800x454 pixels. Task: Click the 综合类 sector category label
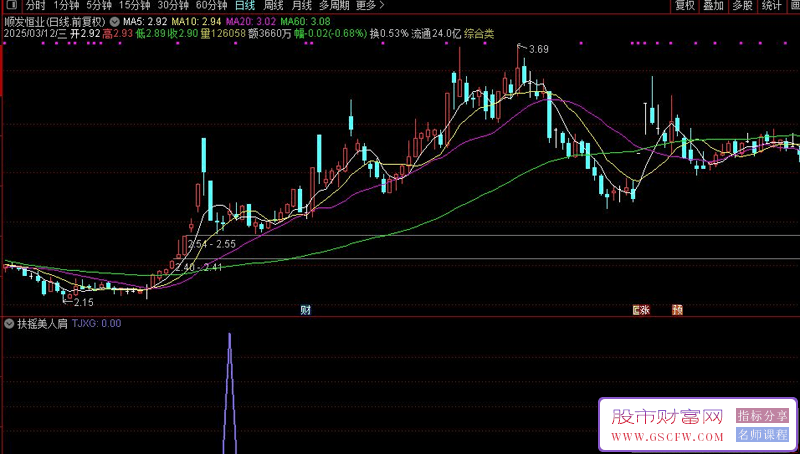pyautogui.click(x=479, y=34)
